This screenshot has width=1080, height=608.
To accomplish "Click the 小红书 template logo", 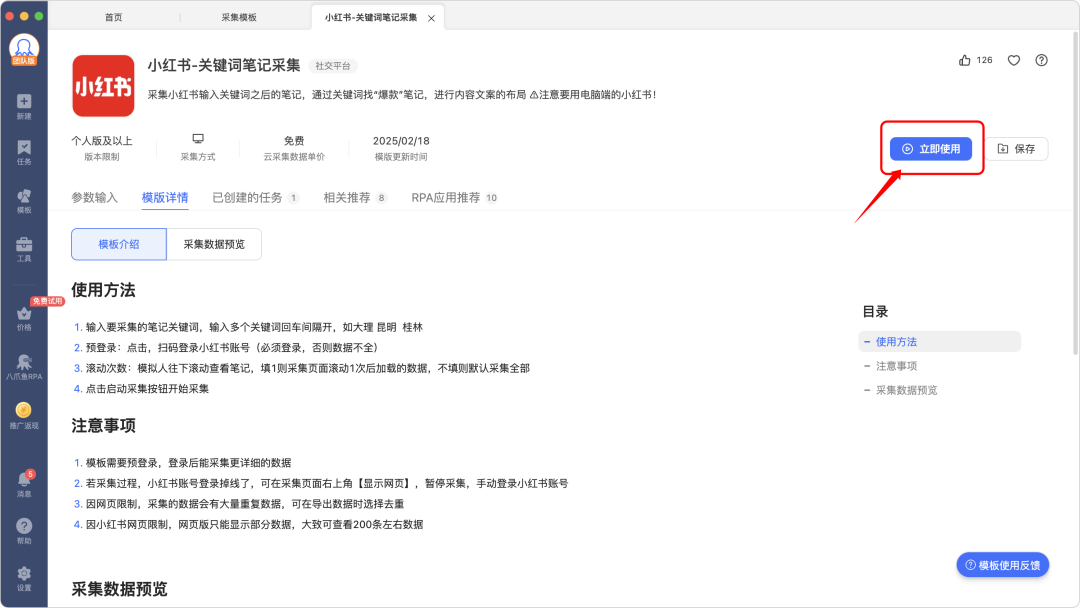I will 103,86.
